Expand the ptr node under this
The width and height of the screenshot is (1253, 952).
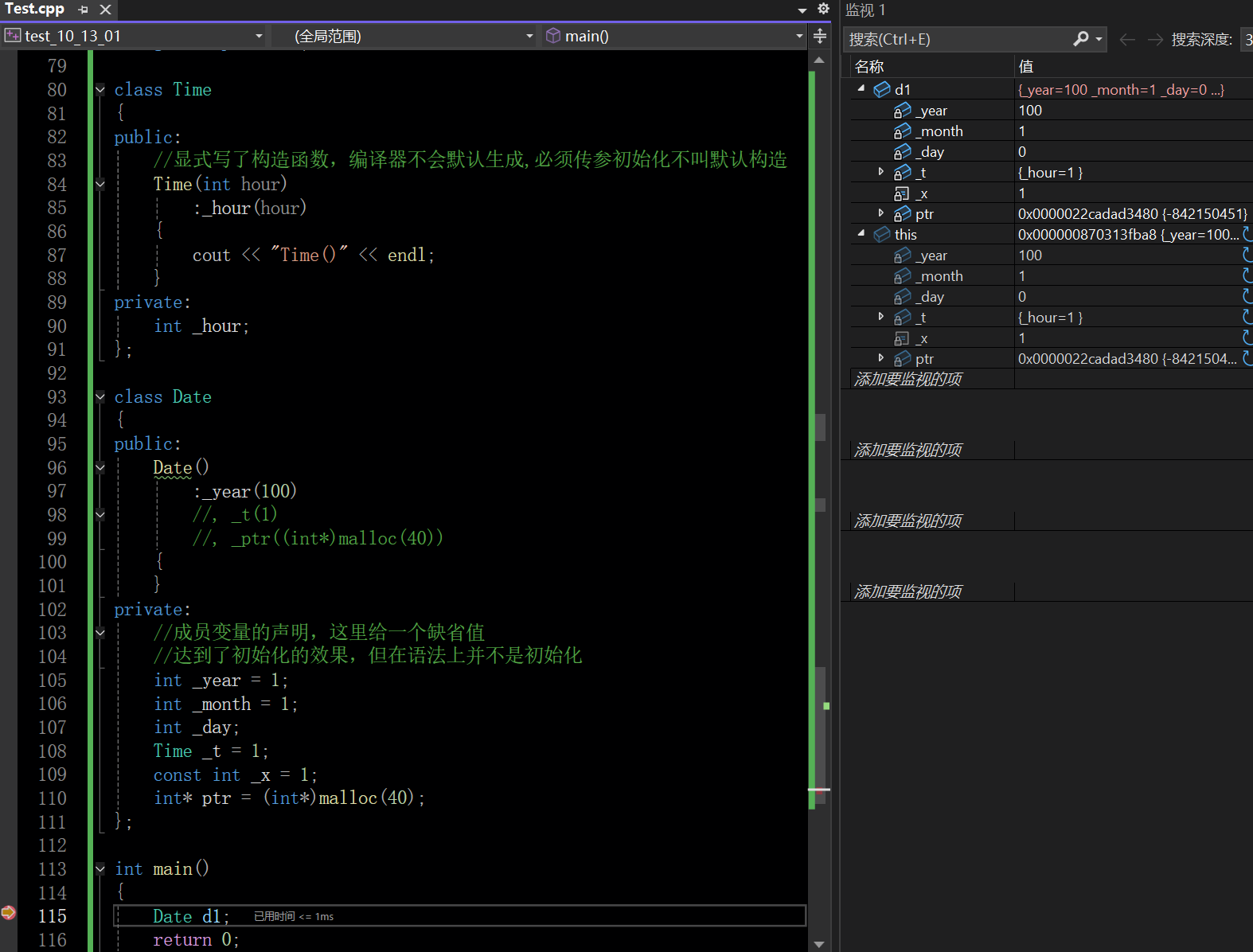[x=880, y=358]
